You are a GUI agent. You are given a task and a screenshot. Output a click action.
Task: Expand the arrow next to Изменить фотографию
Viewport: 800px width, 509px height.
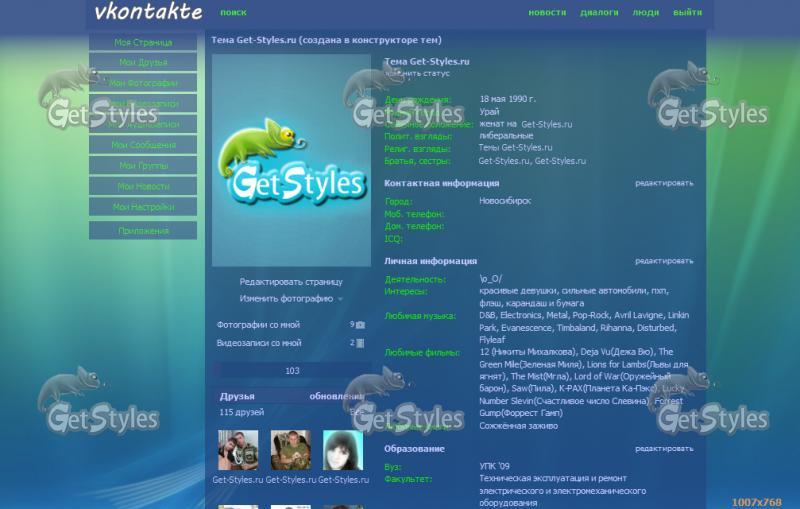coord(340,299)
